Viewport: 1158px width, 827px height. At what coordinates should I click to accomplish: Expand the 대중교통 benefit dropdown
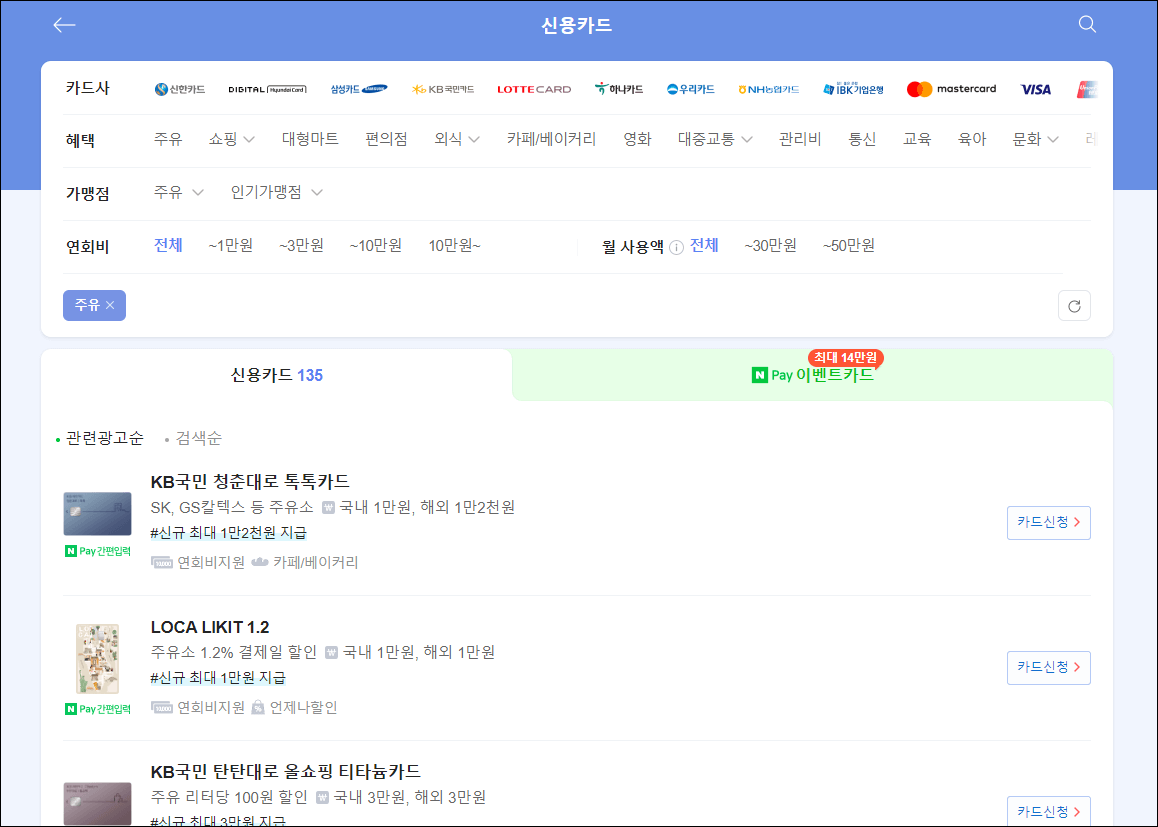[715, 139]
